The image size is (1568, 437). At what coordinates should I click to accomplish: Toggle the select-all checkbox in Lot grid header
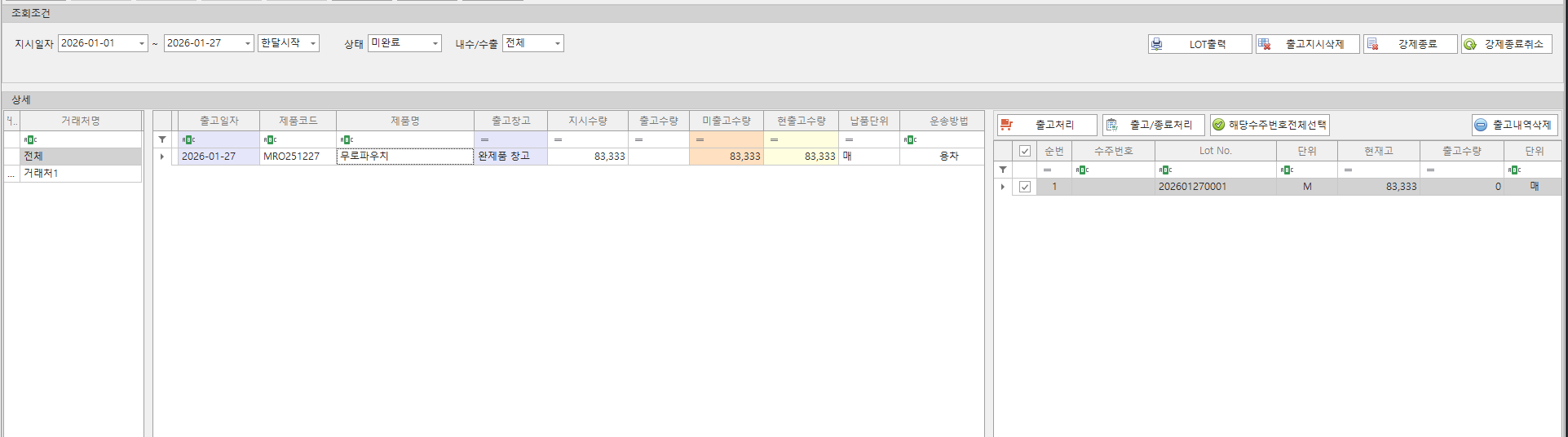(x=1025, y=151)
